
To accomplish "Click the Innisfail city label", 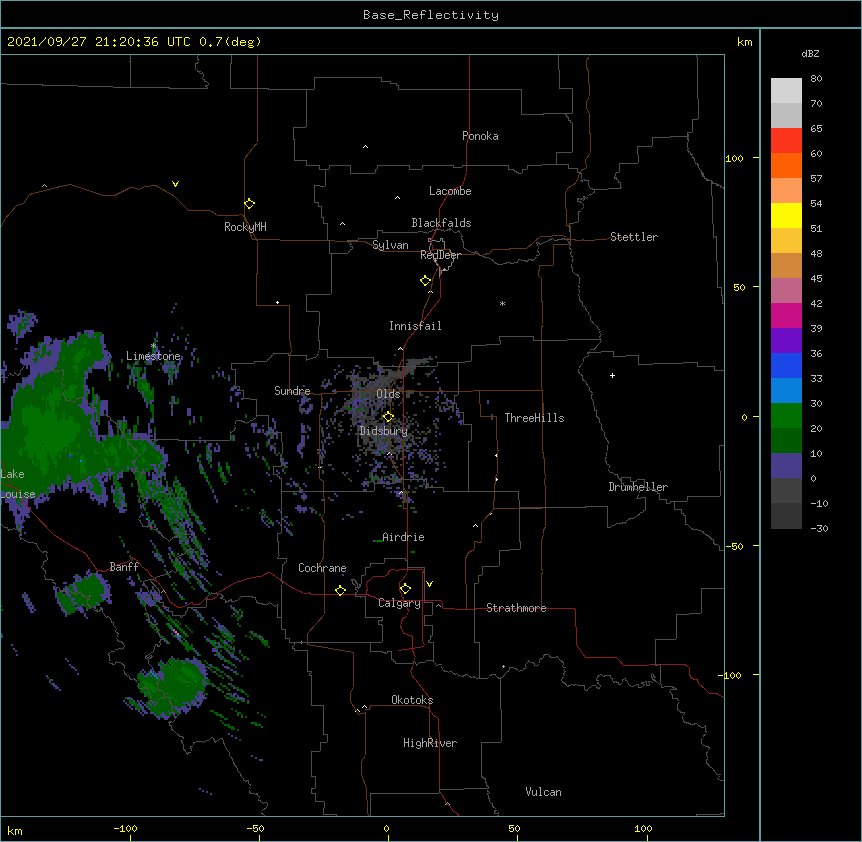I will (x=415, y=326).
